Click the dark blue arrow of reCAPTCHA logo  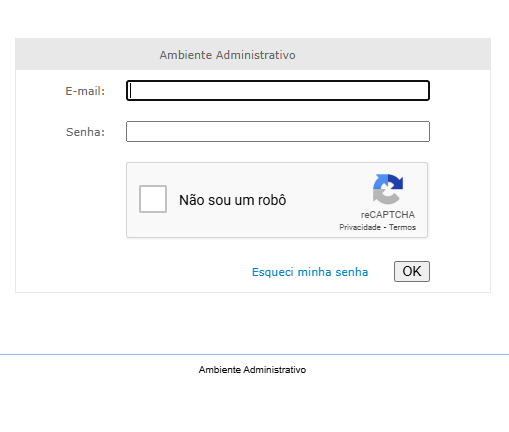click(396, 182)
